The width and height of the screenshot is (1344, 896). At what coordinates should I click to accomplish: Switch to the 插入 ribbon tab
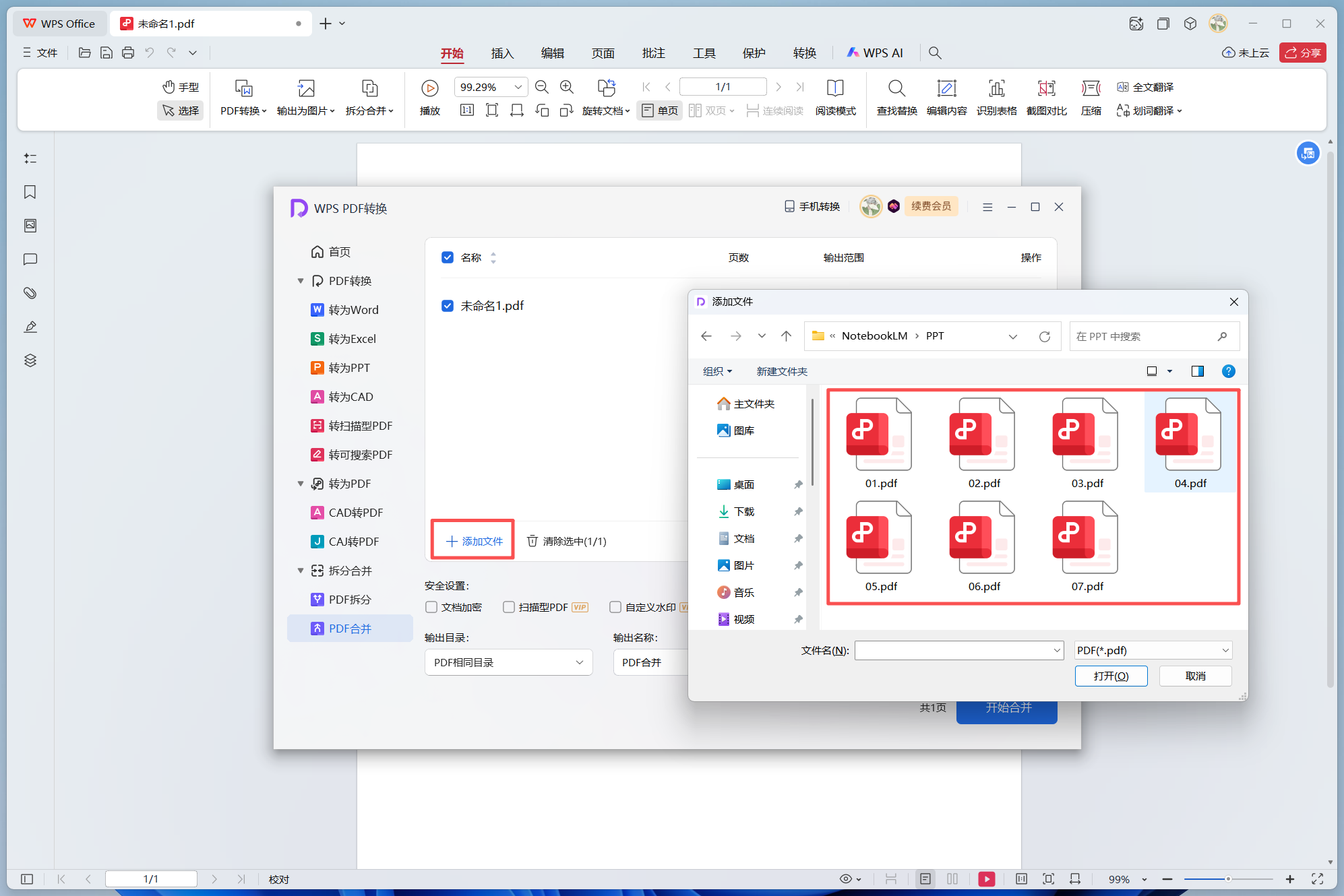click(x=502, y=53)
